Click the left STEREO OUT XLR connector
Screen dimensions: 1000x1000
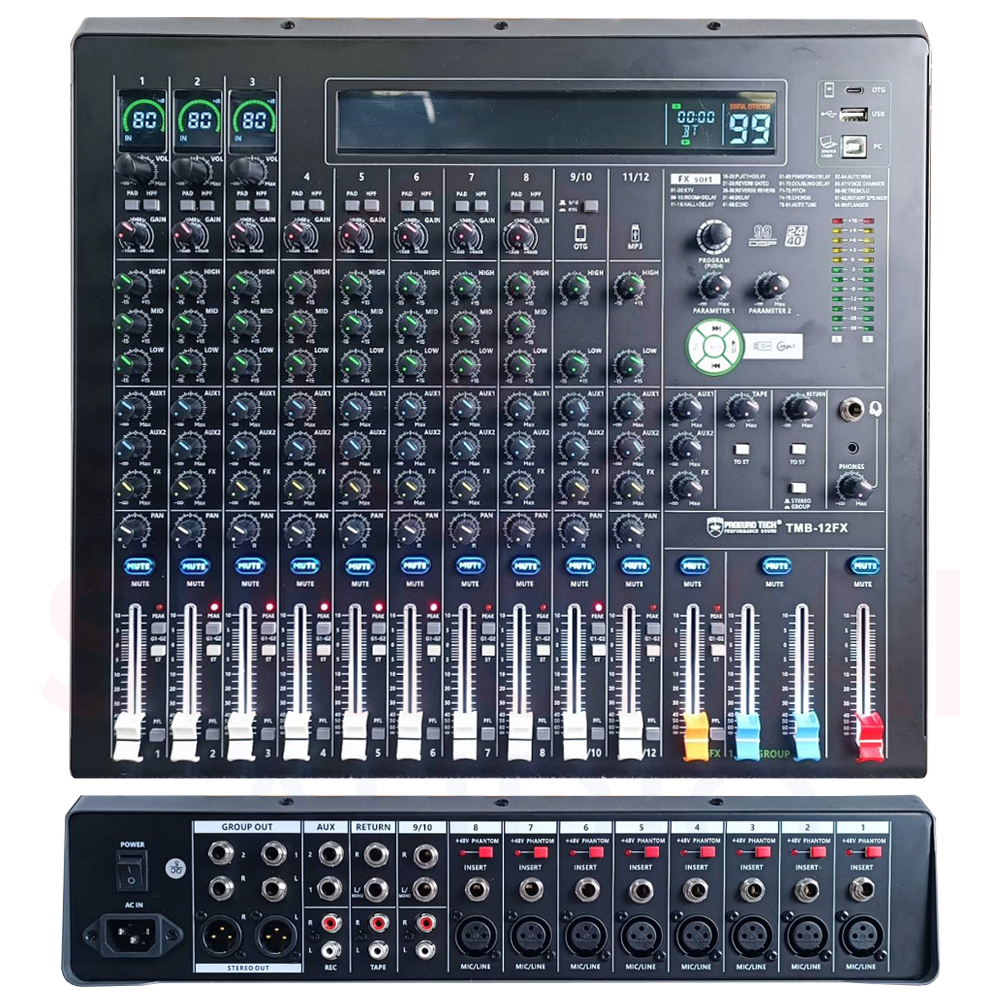(x=221, y=938)
